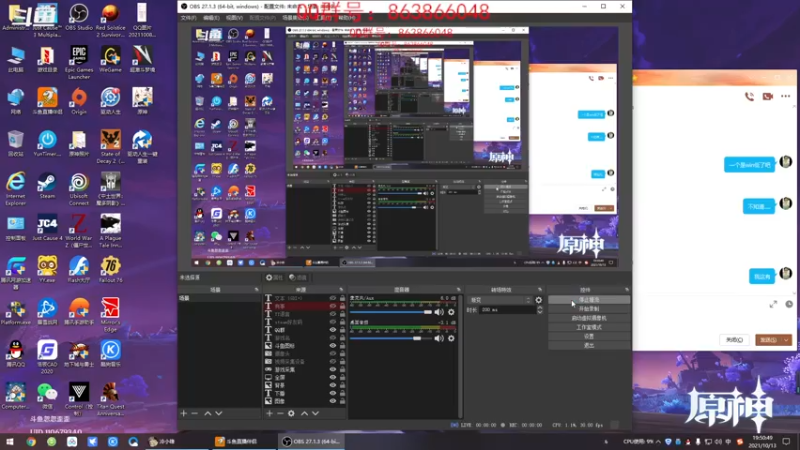
Task: Toggle visibility of 背景 source
Action: click(333, 385)
